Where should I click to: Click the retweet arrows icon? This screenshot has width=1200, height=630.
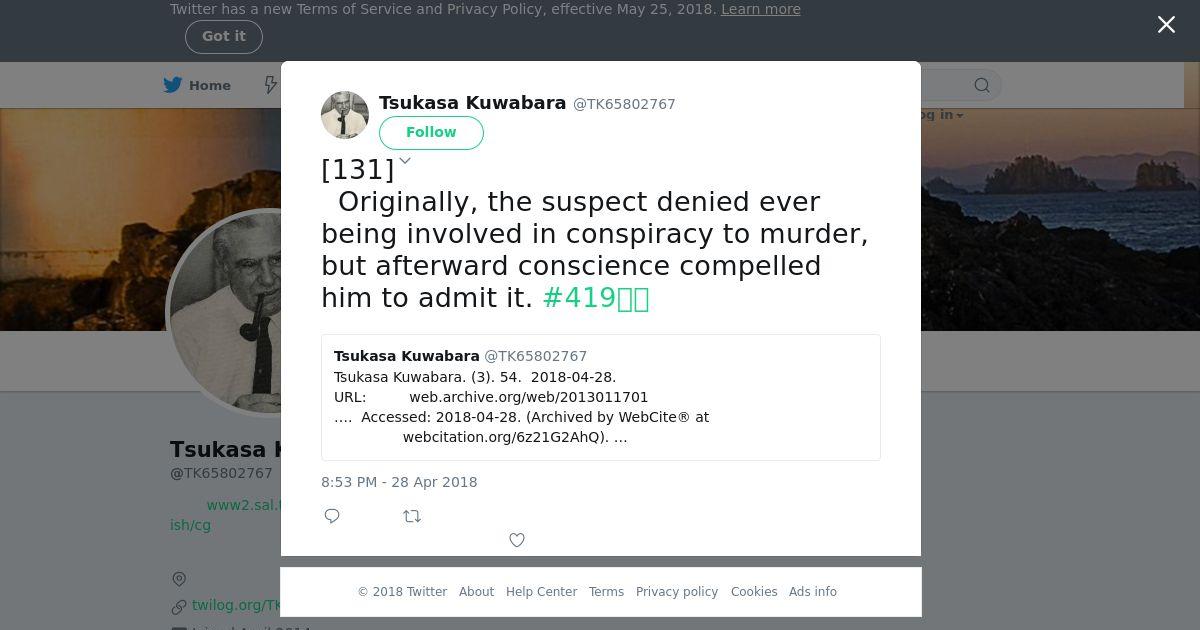point(412,516)
